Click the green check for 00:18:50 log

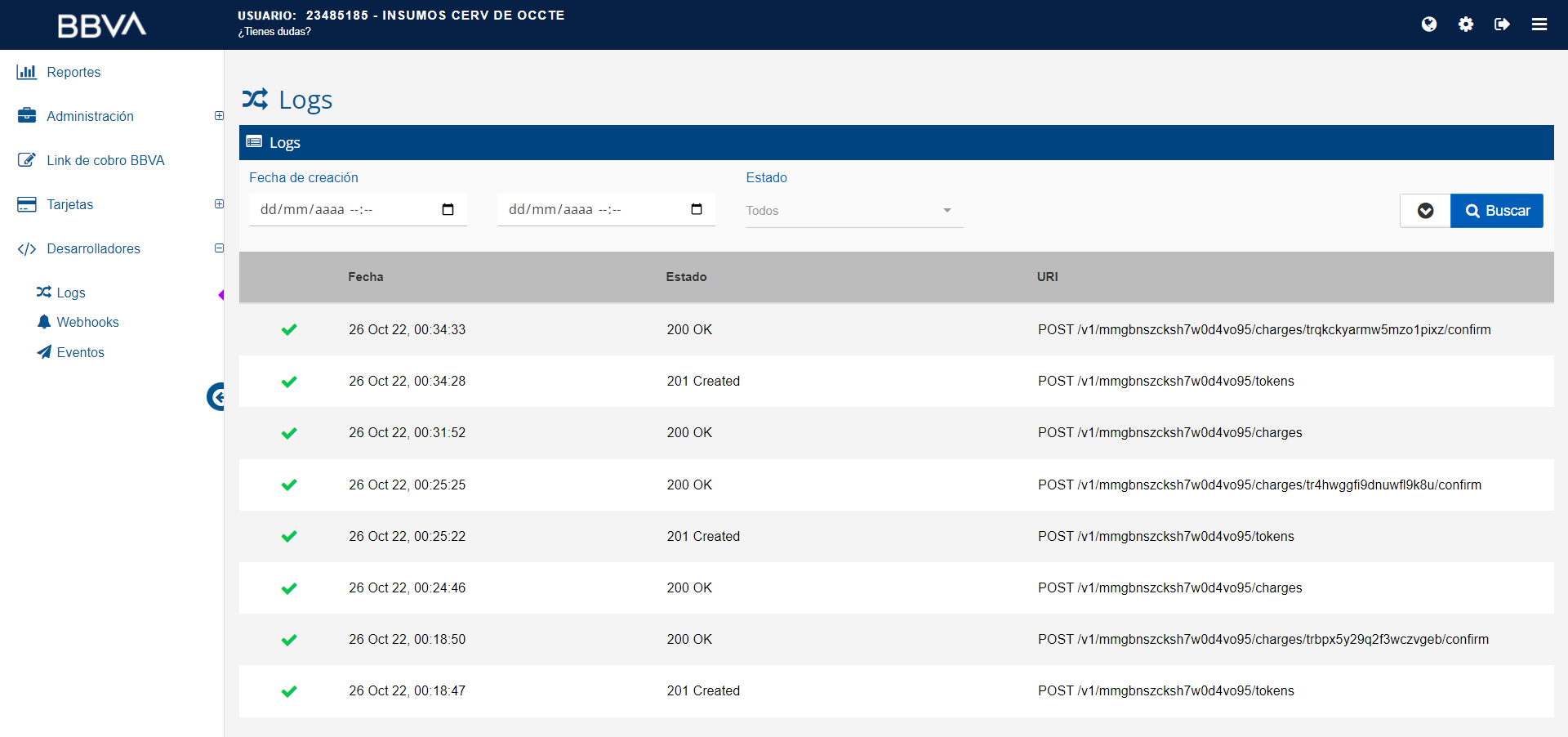click(289, 640)
